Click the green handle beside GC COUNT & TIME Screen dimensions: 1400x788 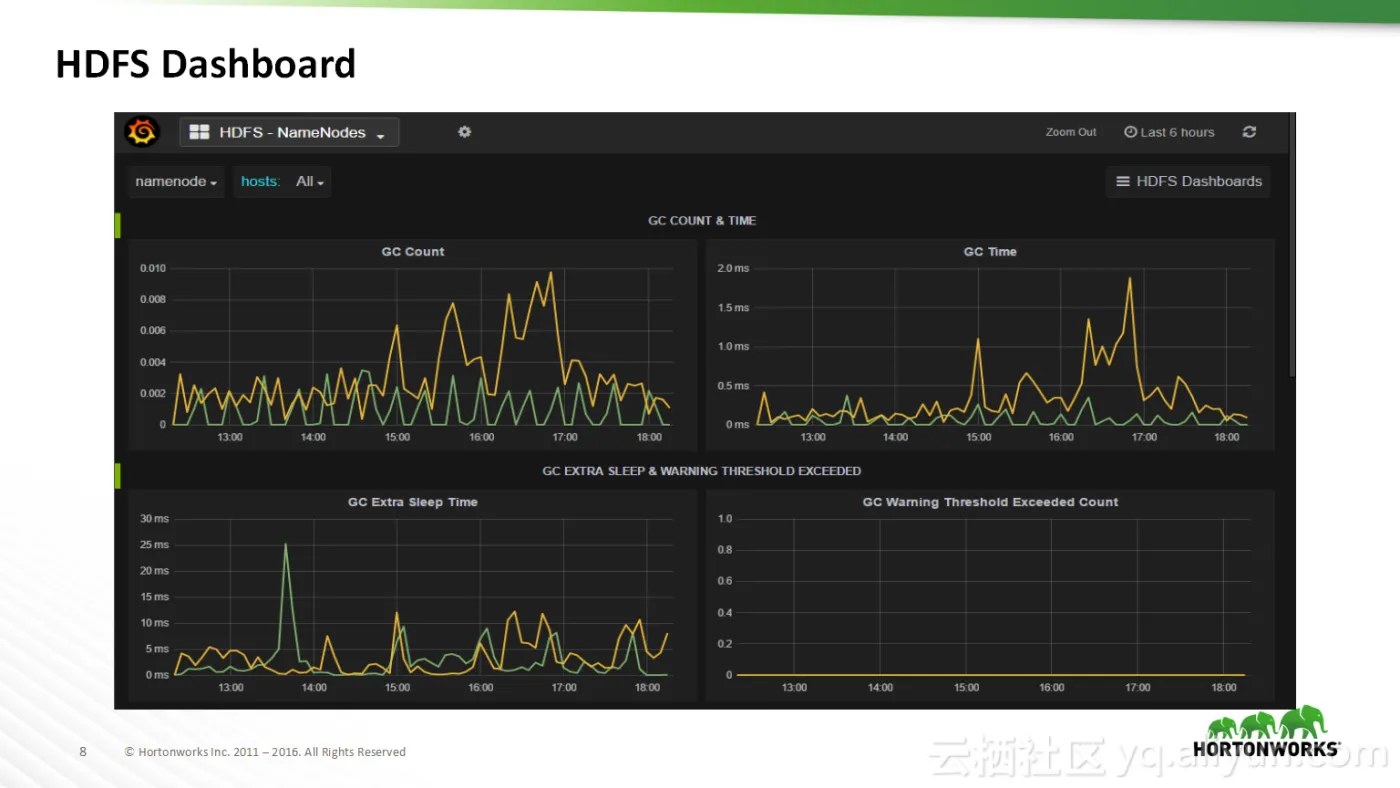(x=118, y=225)
